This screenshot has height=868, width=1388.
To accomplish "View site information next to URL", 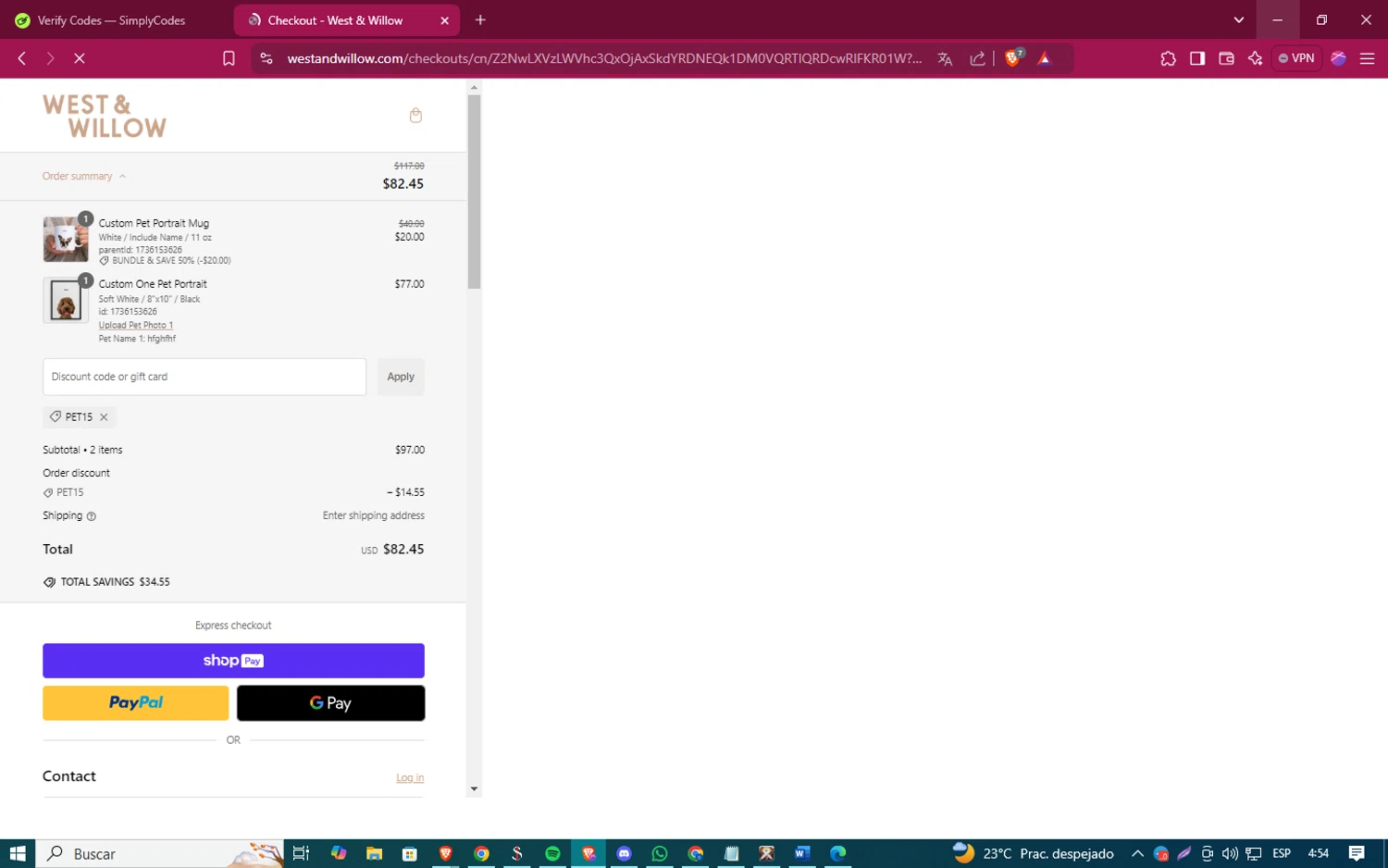I will (266, 58).
